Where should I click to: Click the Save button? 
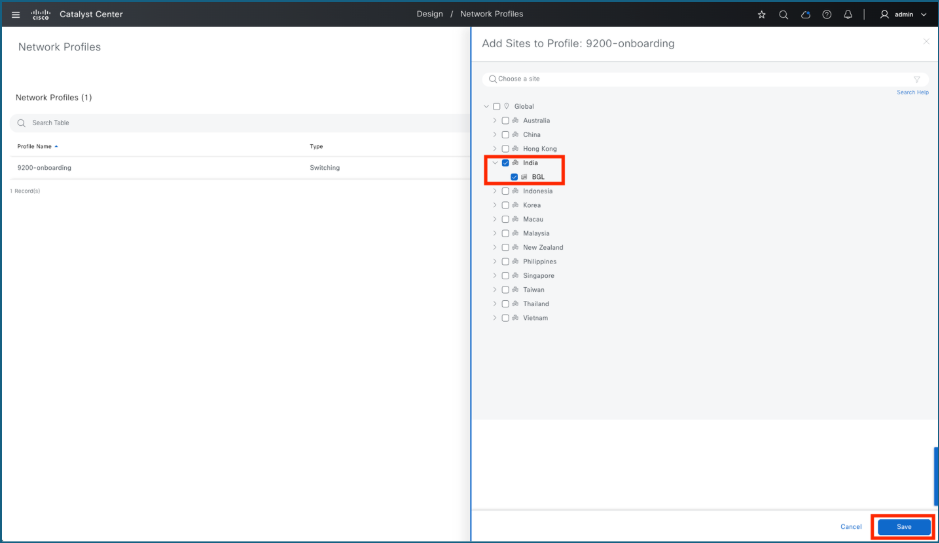click(904, 527)
